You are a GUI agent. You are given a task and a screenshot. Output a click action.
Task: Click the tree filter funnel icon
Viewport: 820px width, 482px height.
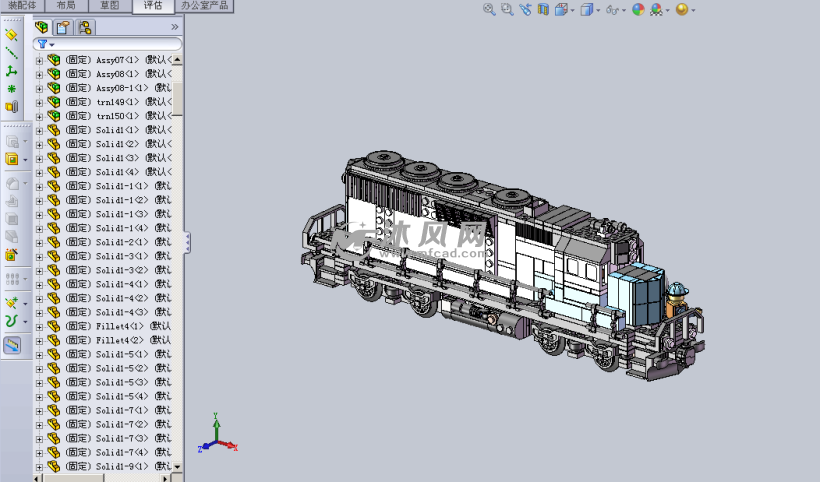[43, 44]
